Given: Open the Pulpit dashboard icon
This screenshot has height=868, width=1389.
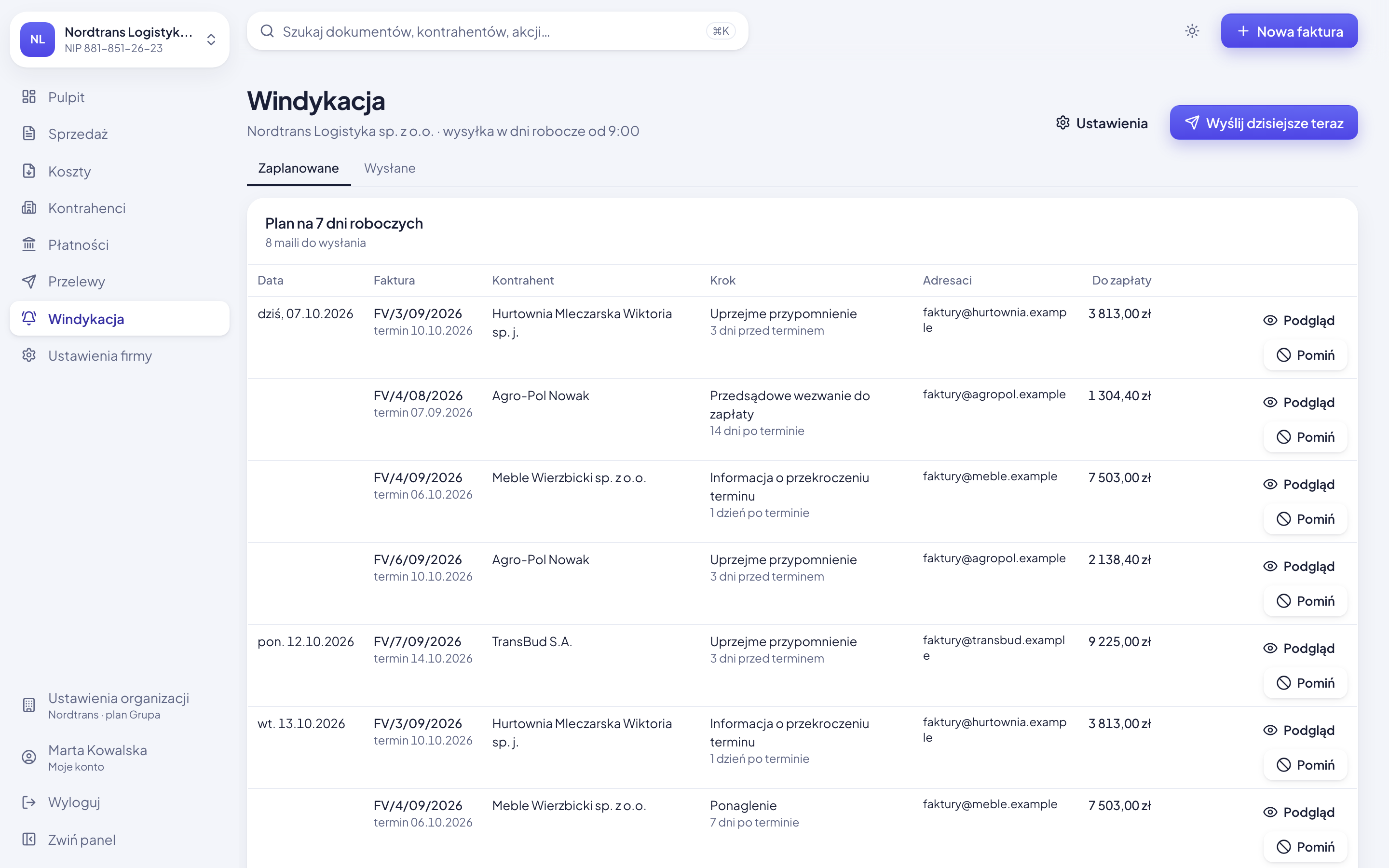Looking at the screenshot, I should point(29,96).
